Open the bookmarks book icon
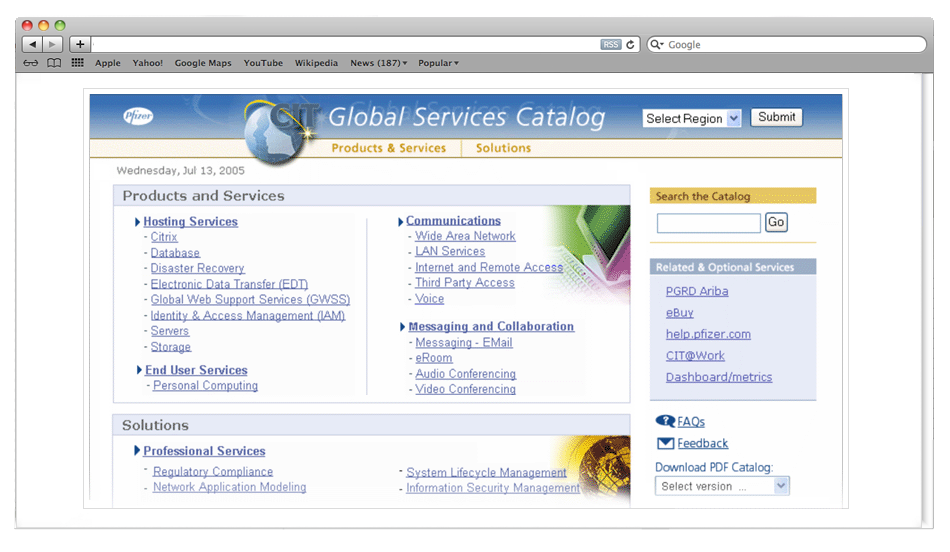Image resolution: width=950 pixels, height=552 pixels. point(54,63)
